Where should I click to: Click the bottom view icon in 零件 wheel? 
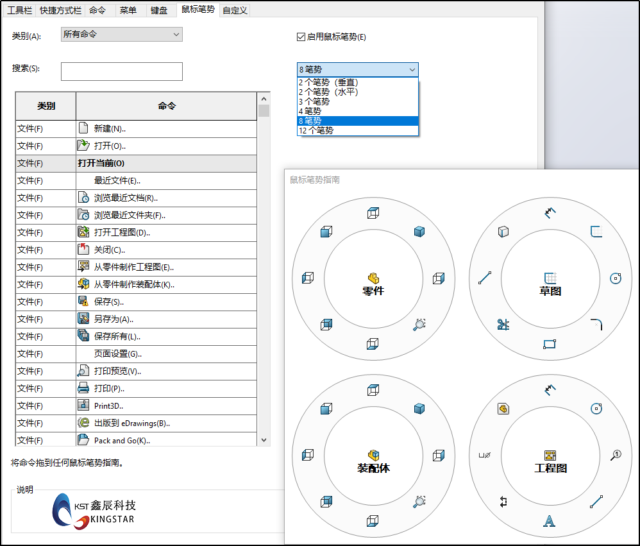click(373, 344)
